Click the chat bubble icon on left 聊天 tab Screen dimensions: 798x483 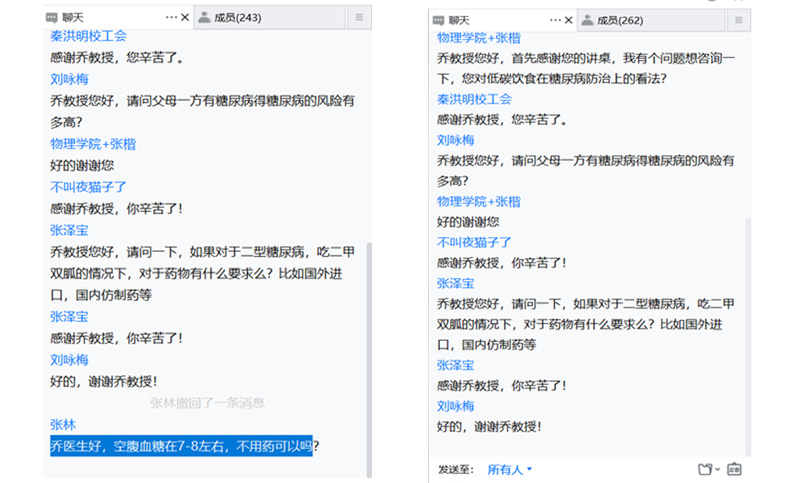coord(52,17)
